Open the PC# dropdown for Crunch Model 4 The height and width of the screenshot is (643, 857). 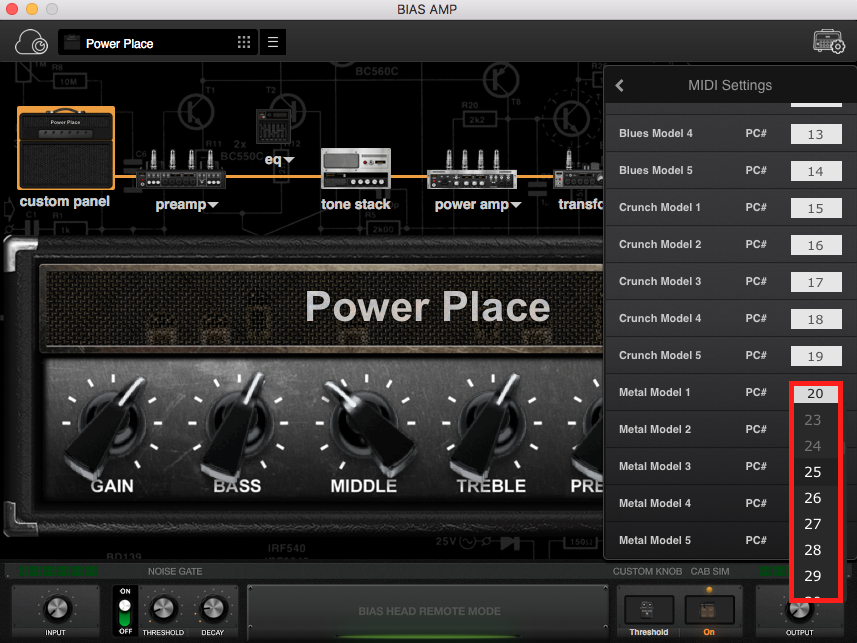[816, 319]
